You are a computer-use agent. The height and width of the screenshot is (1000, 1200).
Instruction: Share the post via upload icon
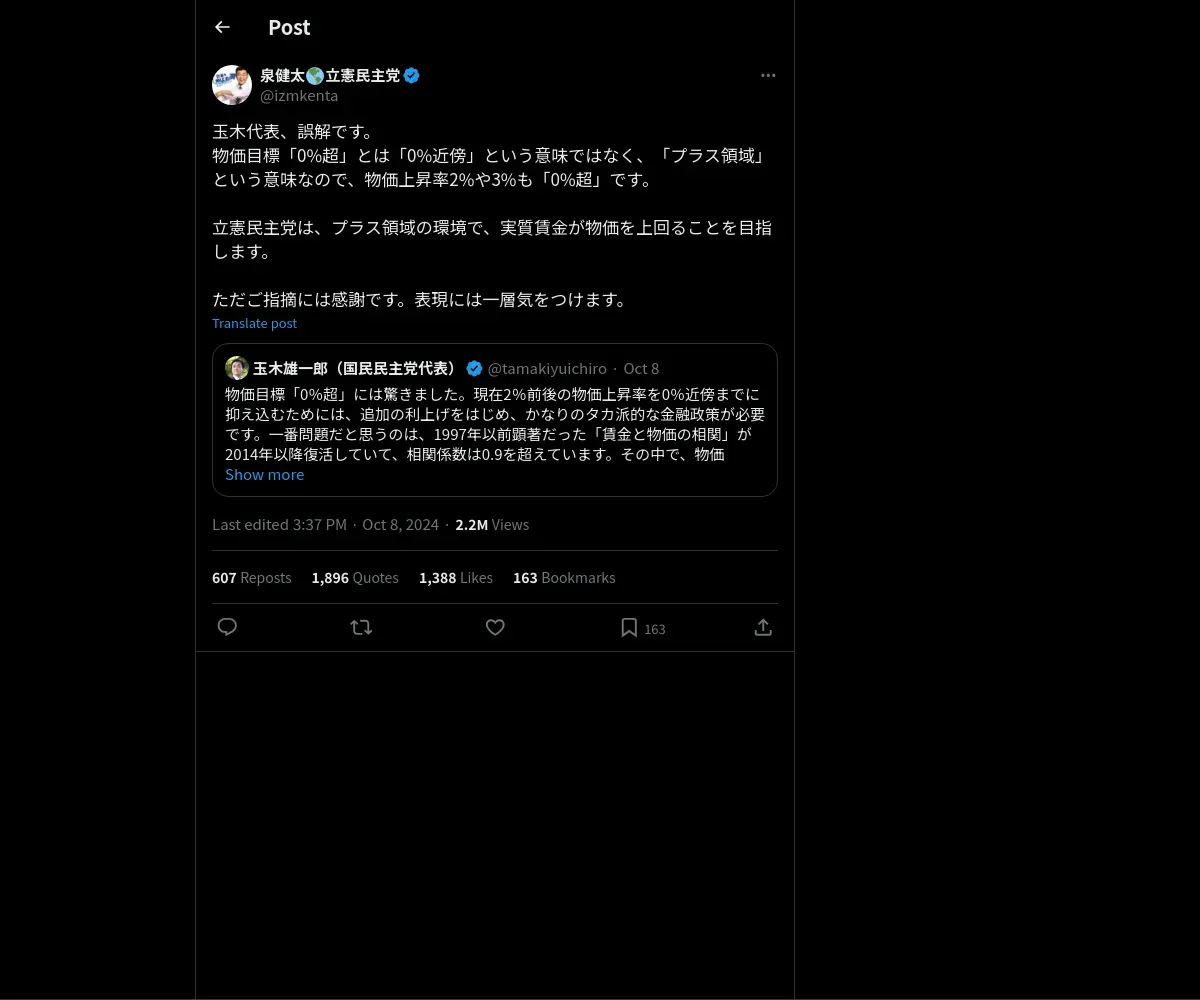763,627
